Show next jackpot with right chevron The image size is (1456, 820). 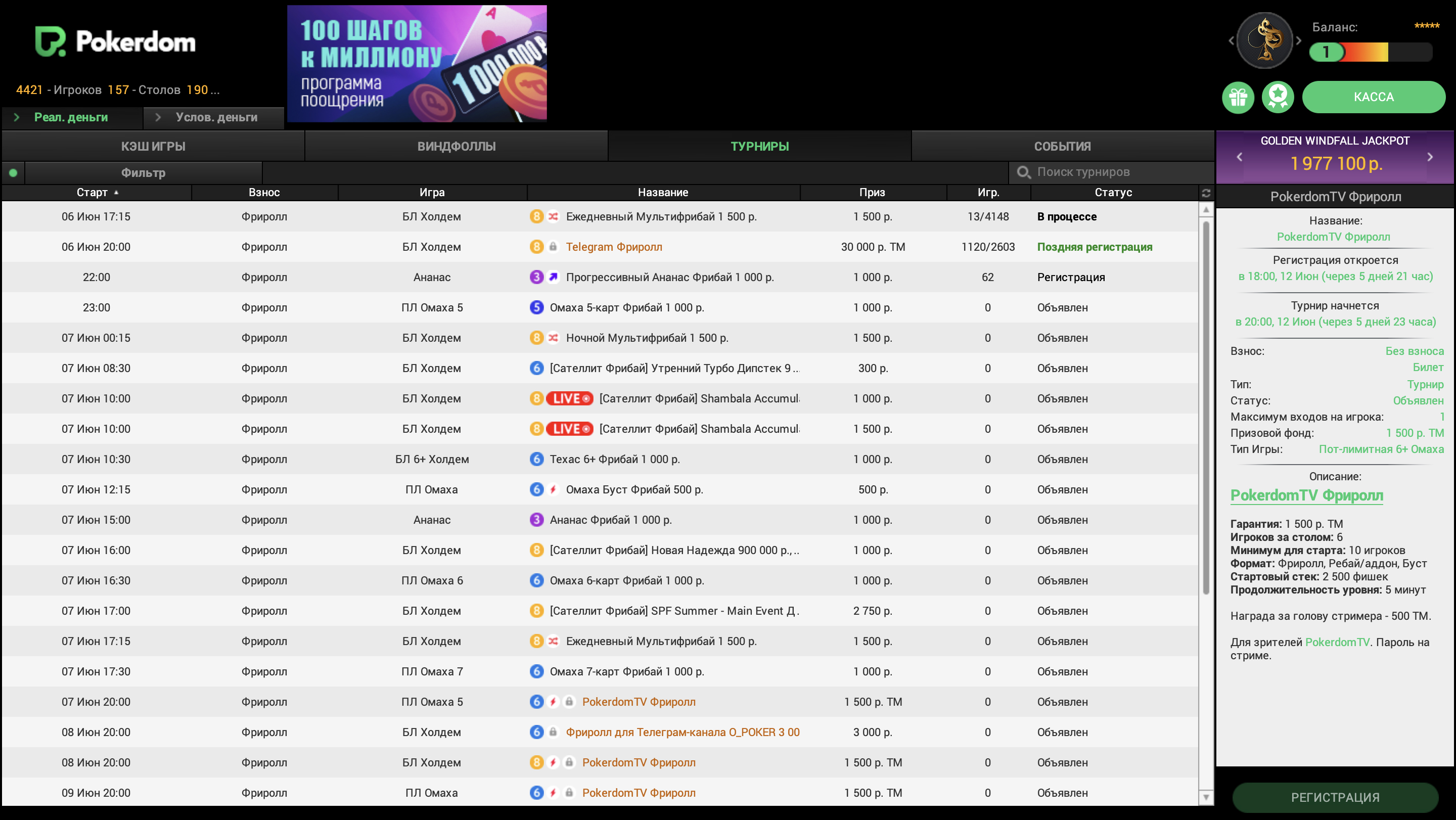tap(1430, 157)
